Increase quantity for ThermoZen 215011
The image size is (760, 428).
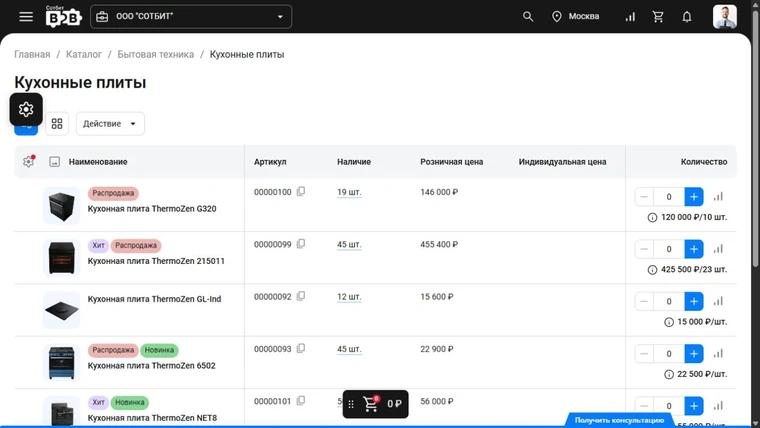pos(694,249)
